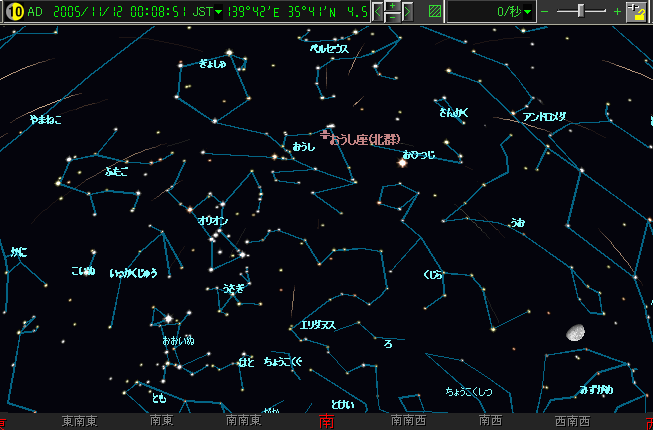653x430 pixels.
Task: Click the slider minus sign
Action: point(546,12)
